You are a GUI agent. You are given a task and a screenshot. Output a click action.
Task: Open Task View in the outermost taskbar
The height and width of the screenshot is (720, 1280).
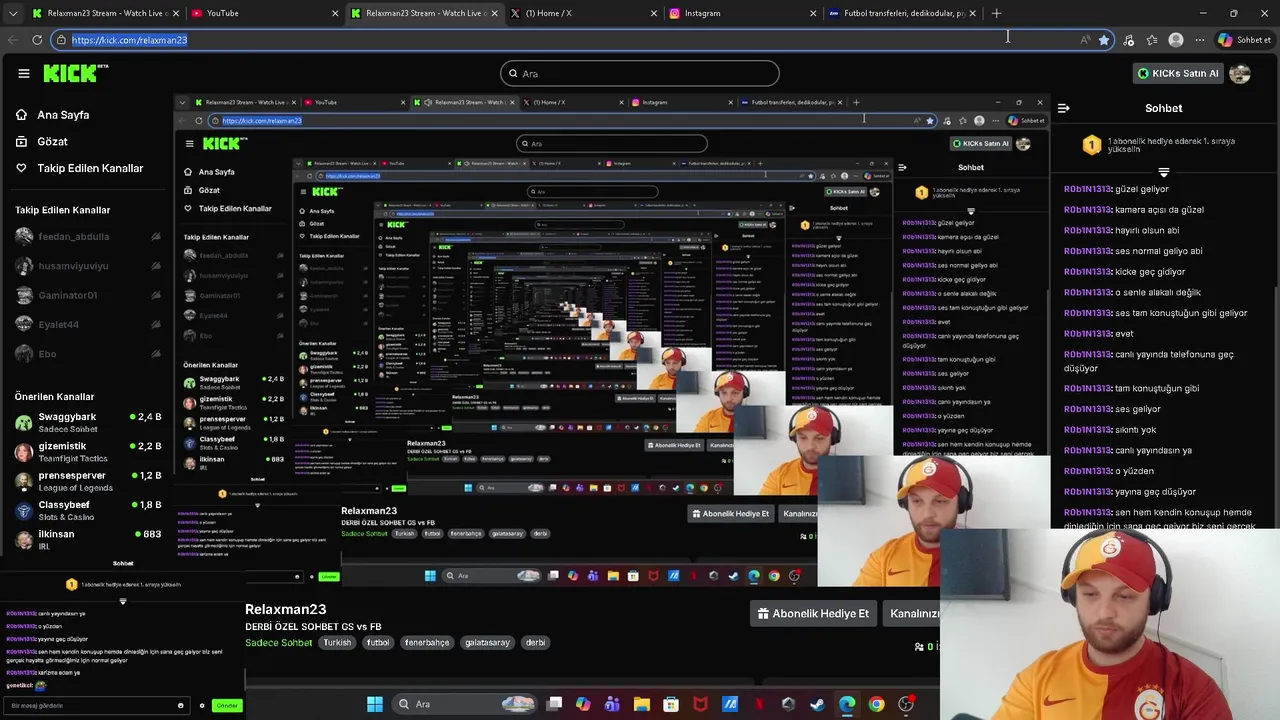coord(554,704)
